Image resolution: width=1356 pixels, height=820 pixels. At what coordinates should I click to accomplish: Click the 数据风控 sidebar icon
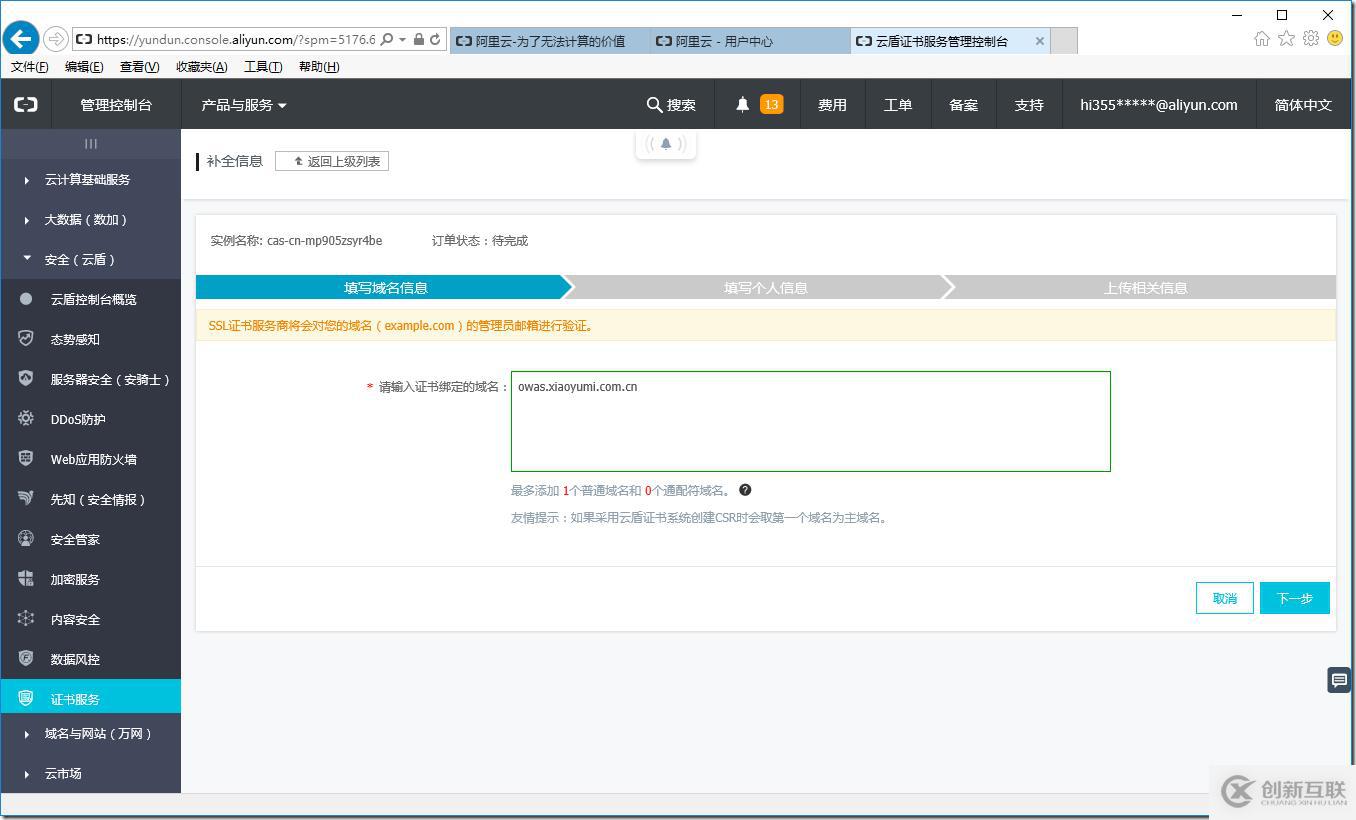pos(26,659)
